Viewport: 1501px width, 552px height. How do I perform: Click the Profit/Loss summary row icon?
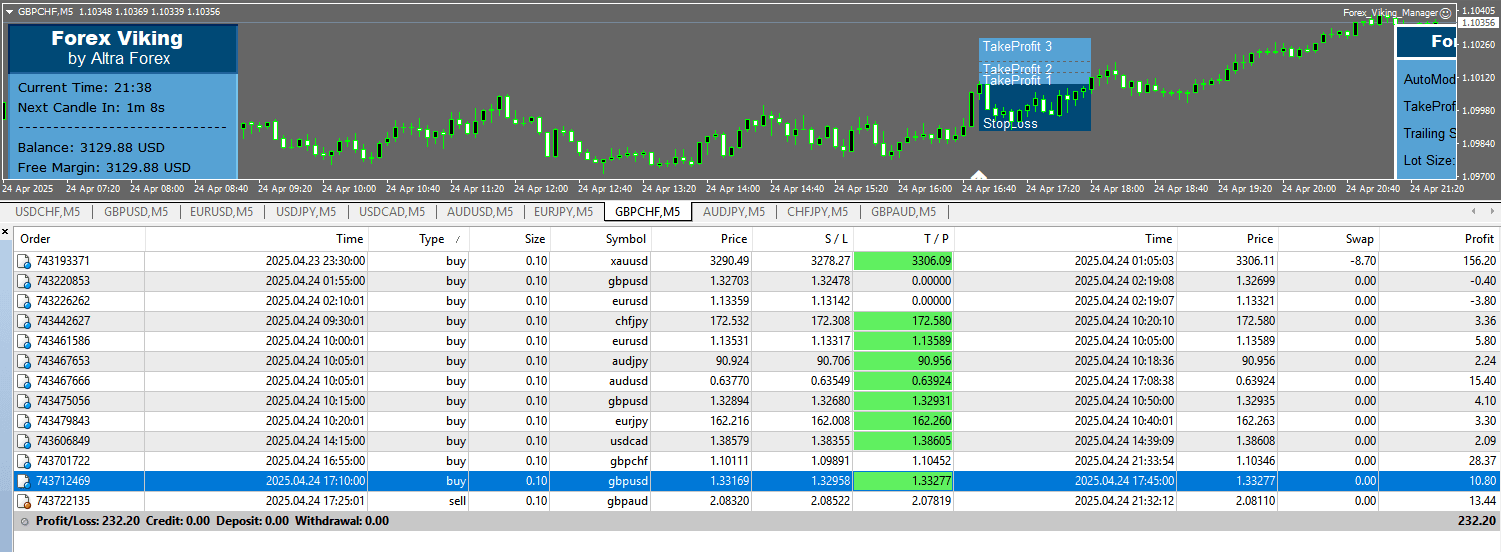pos(24,521)
